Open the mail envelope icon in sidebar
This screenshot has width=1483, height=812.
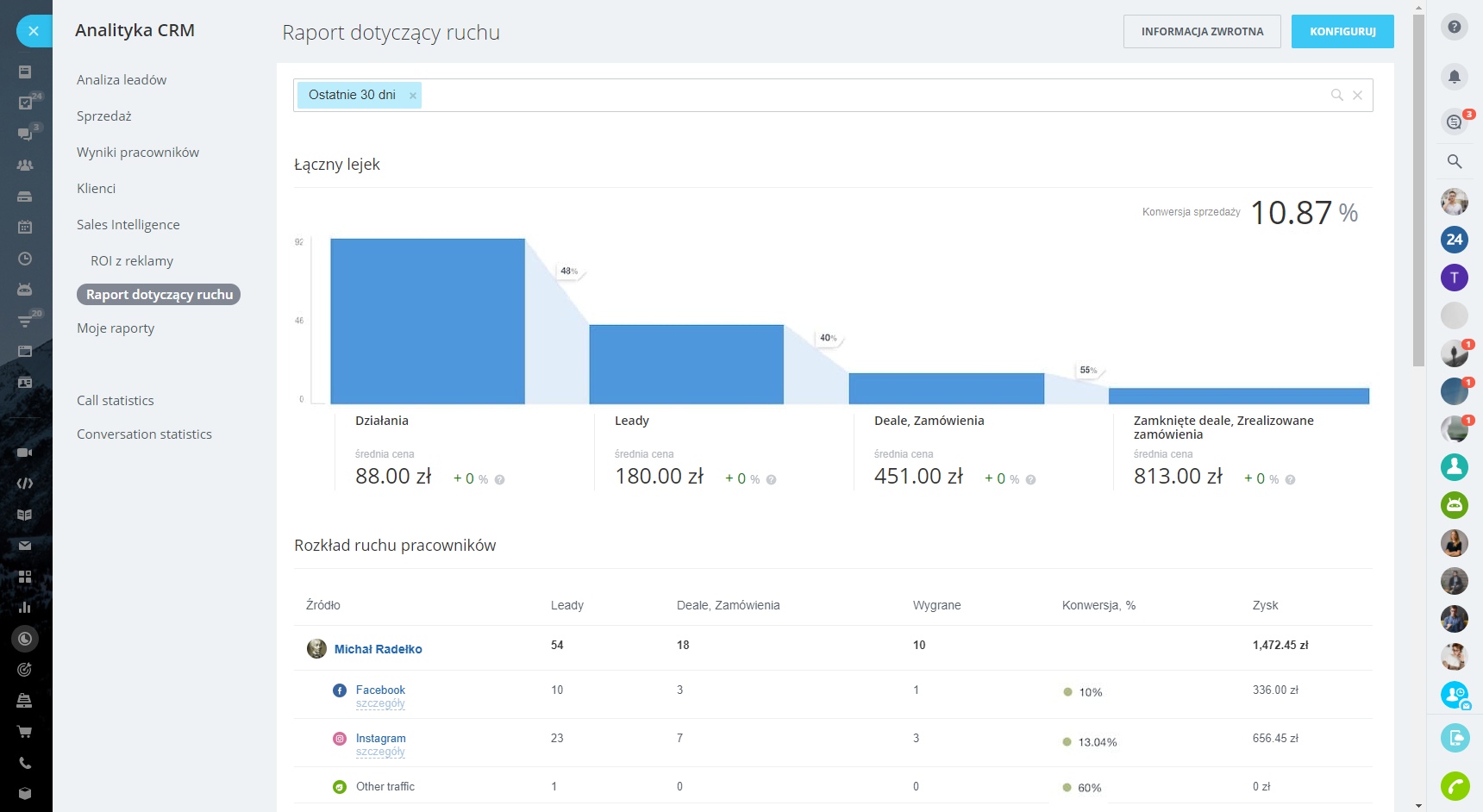[x=25, y=546]
